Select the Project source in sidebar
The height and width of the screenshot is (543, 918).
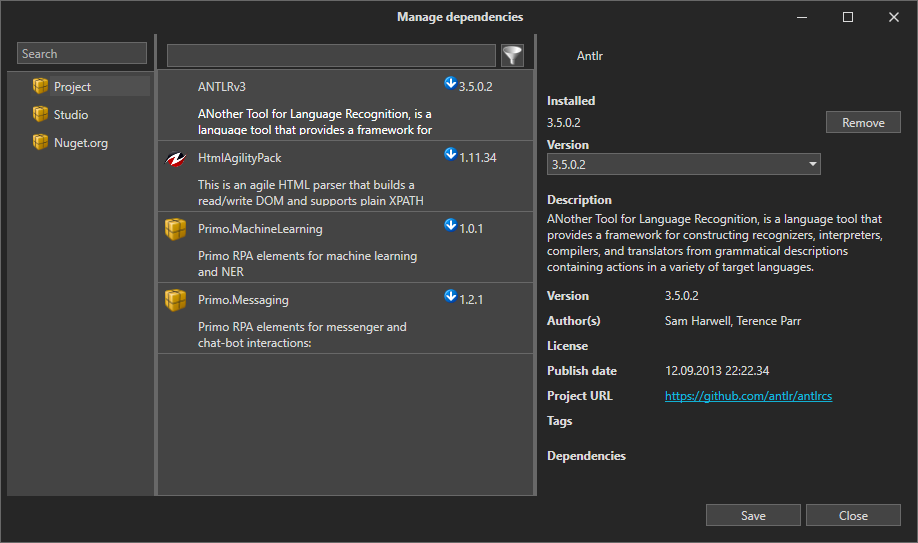[x=72, y=87]
